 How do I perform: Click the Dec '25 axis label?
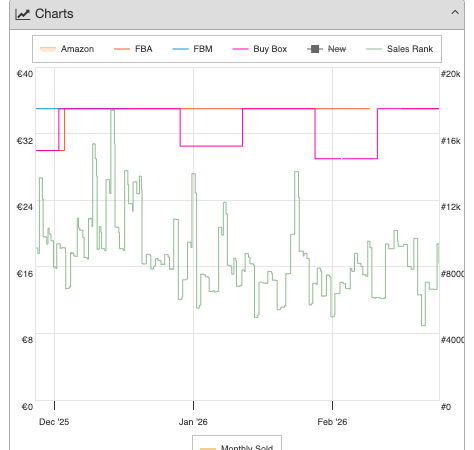click(x=54, y=422)
